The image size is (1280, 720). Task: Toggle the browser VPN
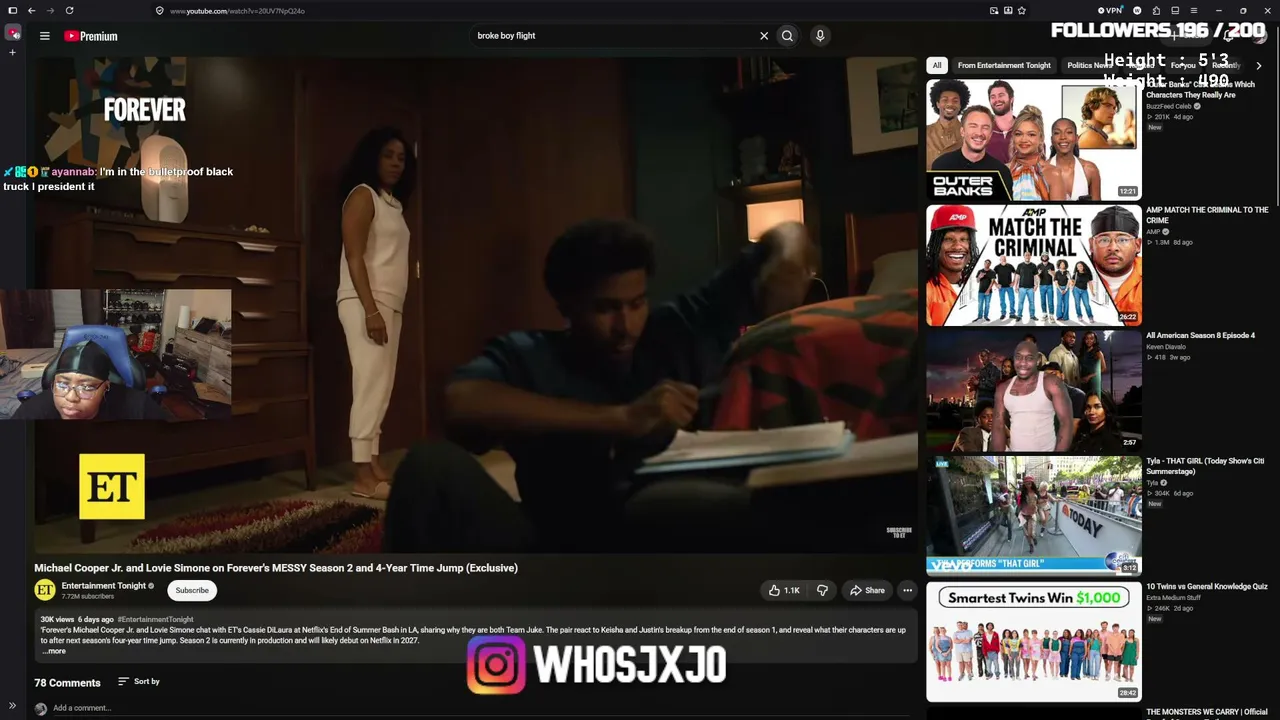click(1110, 11)
